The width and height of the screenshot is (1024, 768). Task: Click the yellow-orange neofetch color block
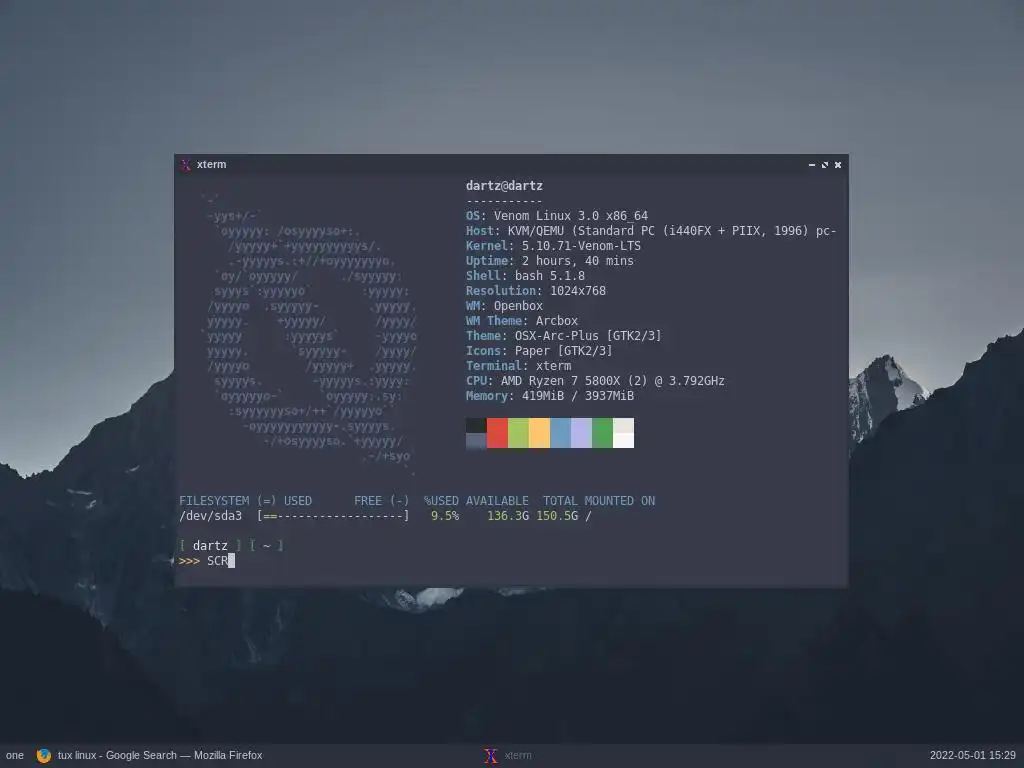click(539, 433)
